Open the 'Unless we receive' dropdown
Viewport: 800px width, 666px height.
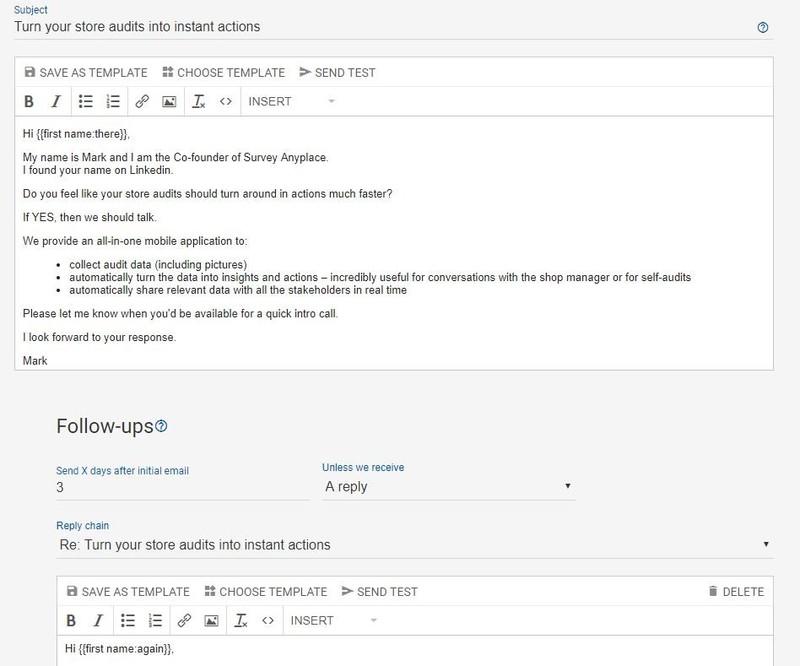click(447, 487)
